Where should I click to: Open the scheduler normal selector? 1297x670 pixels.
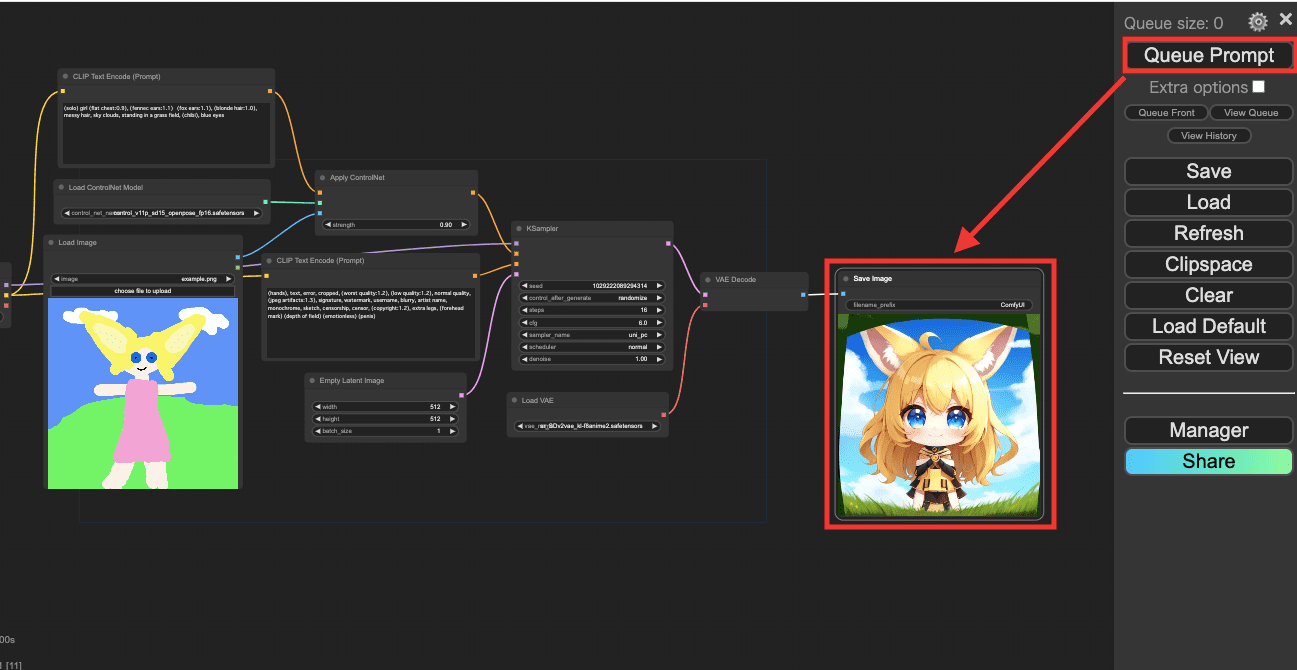coord(592,347)
